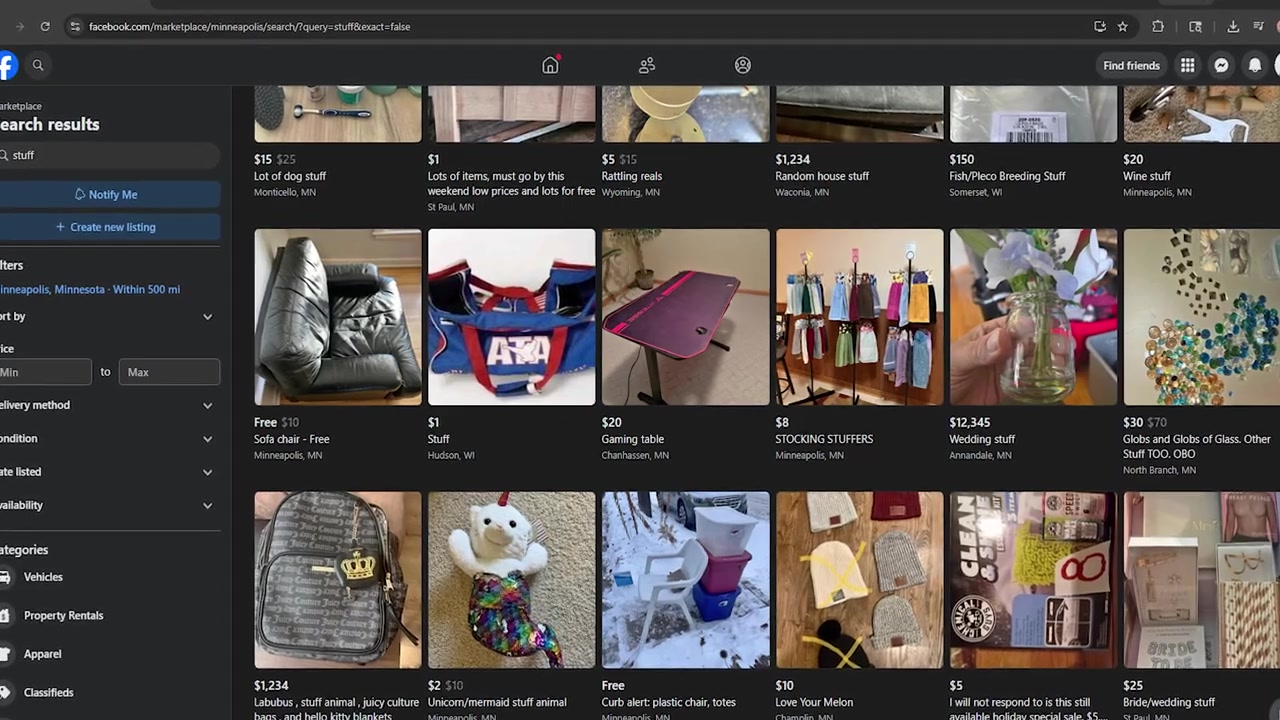Reload the page using the browser refresh icon

click(45, 26)
